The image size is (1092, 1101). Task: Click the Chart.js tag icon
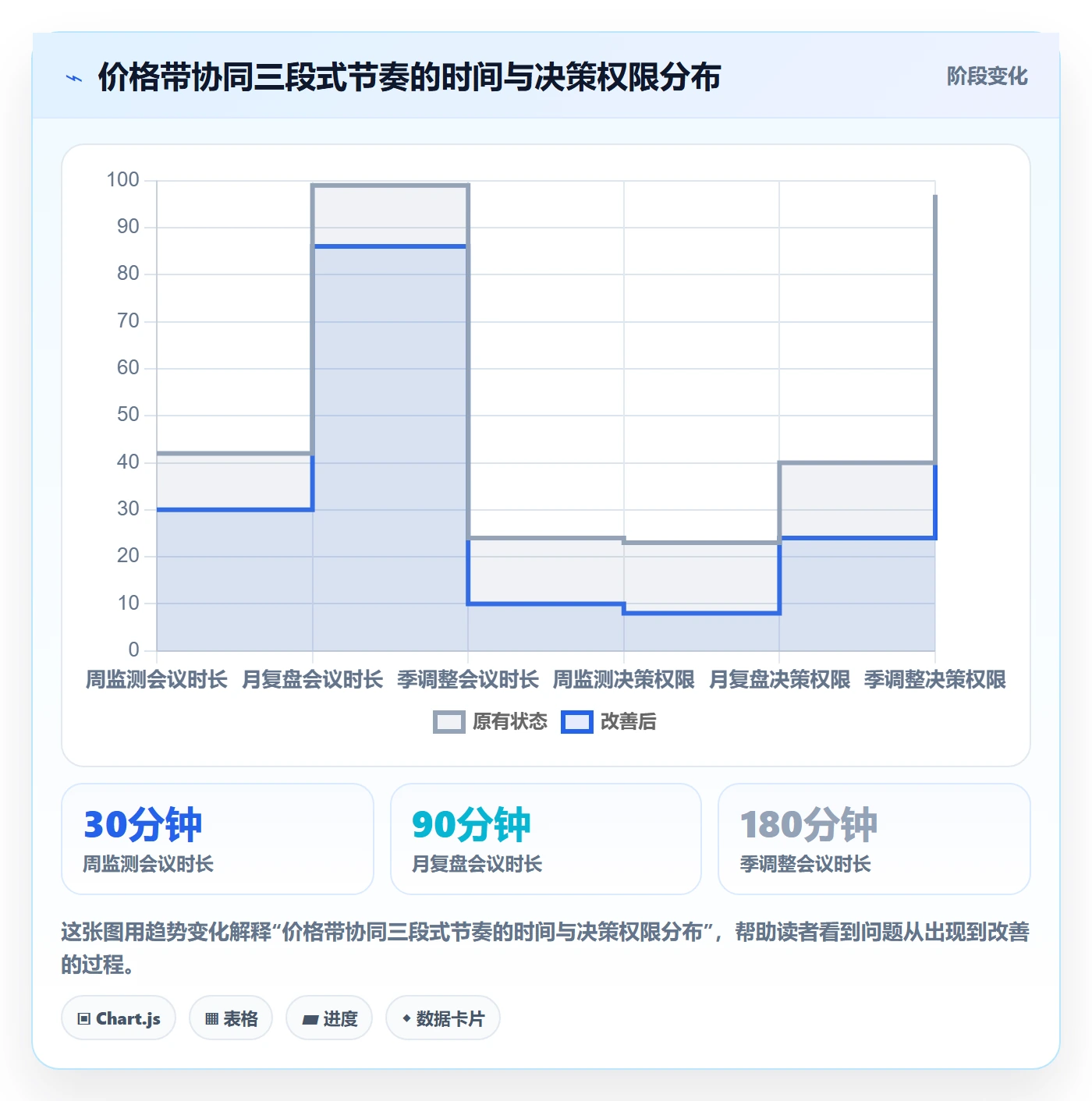[84, 1018]
